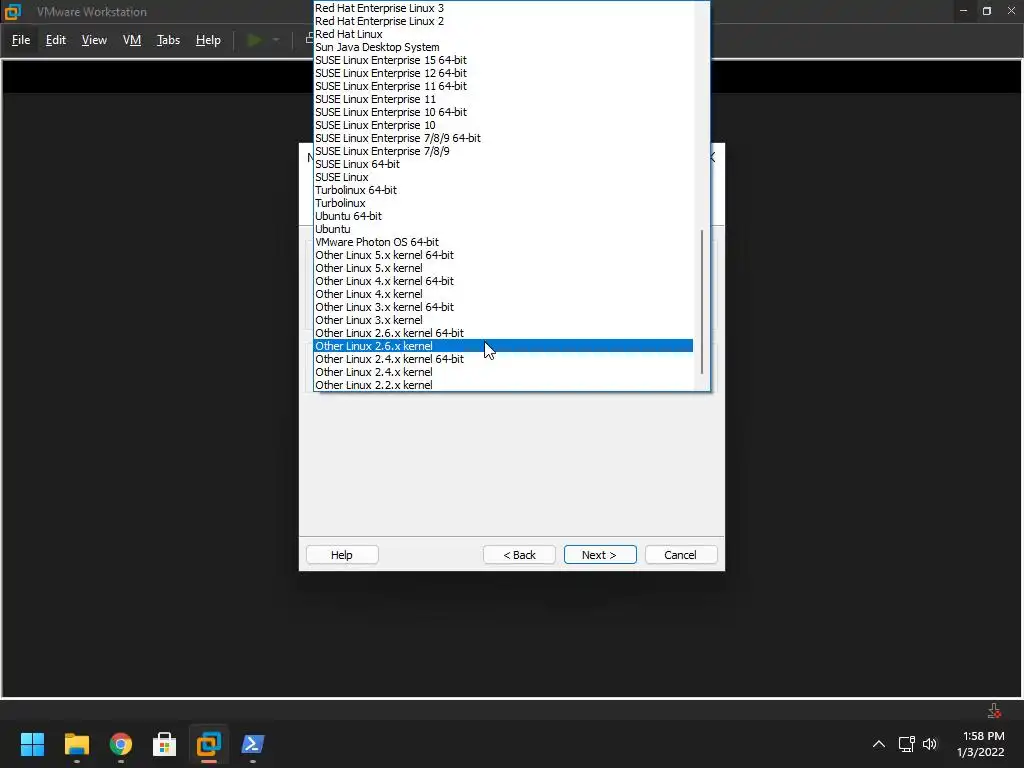
Task: Minimize the VMware Workstation window
Action: tap(963, 11)
